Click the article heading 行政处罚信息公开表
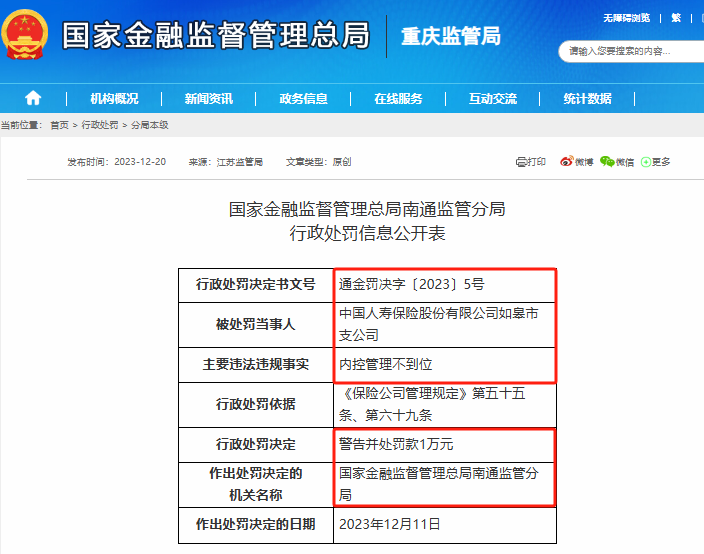704x554 pixels. pyautogui.click(x=367, y=233)
